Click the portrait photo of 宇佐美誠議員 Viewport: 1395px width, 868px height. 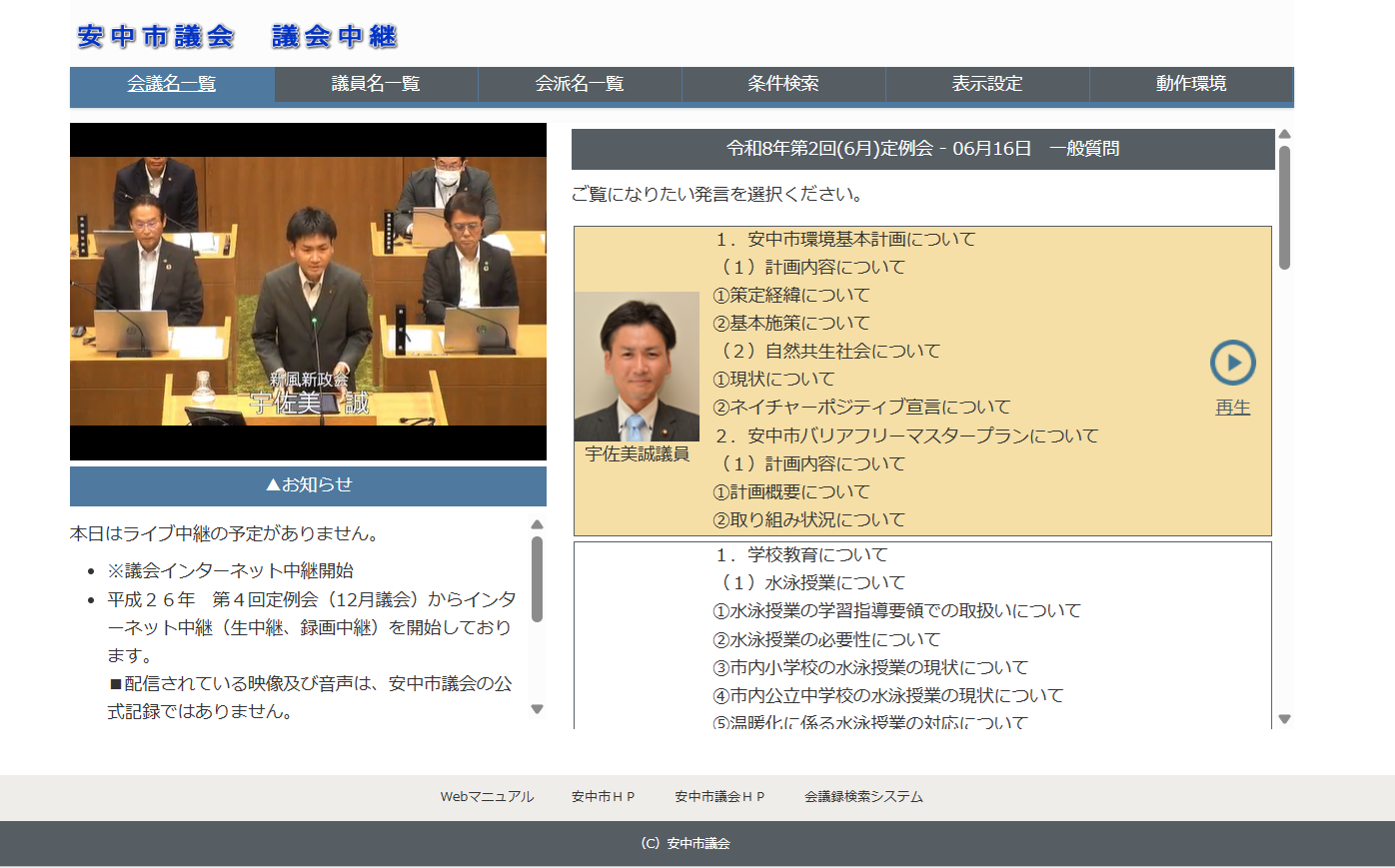coord(637,367)
